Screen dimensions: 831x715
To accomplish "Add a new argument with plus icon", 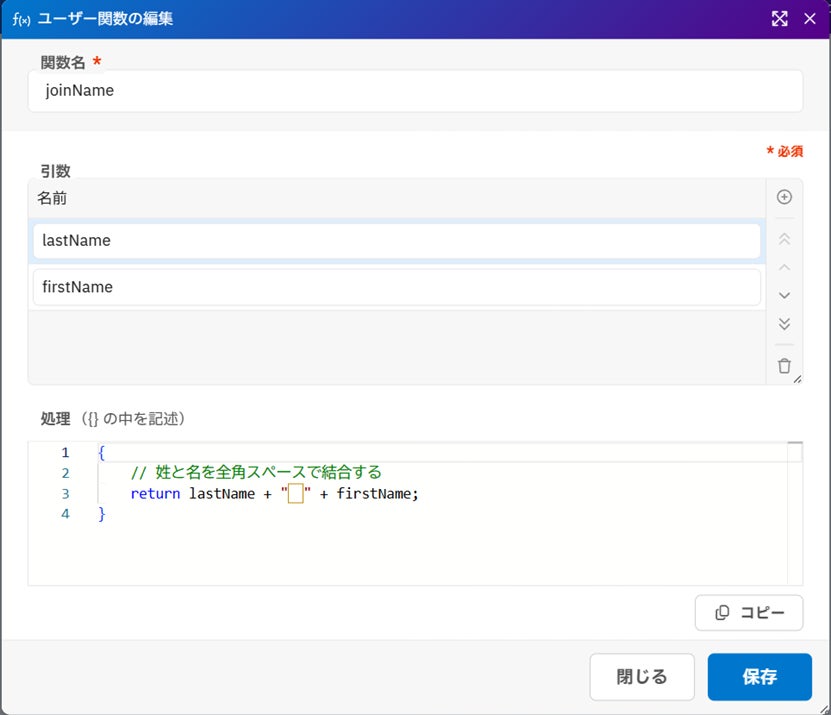I will click(x=784, y=197).
